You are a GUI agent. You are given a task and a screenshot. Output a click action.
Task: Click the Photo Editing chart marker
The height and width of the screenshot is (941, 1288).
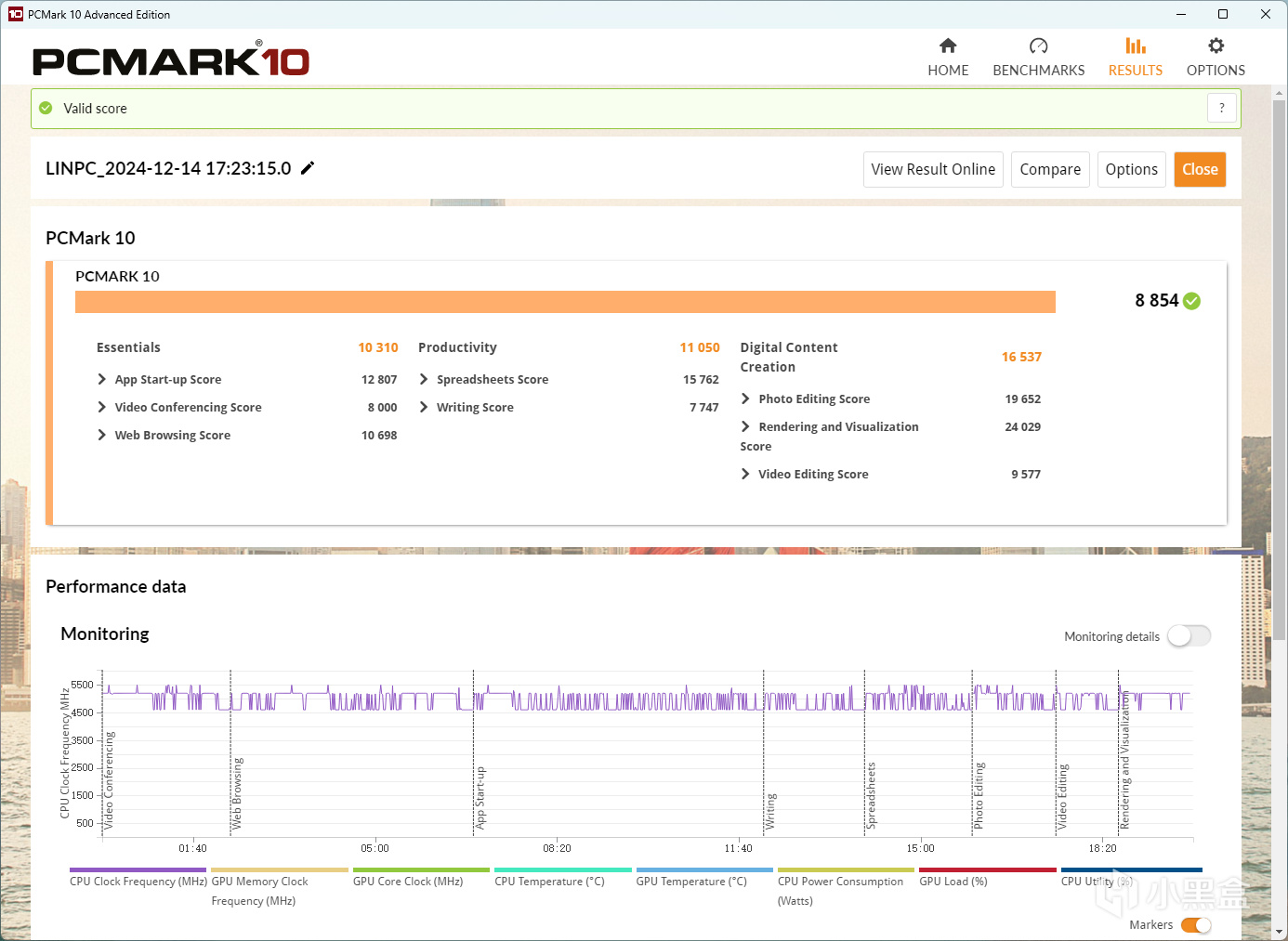(979, 795)
